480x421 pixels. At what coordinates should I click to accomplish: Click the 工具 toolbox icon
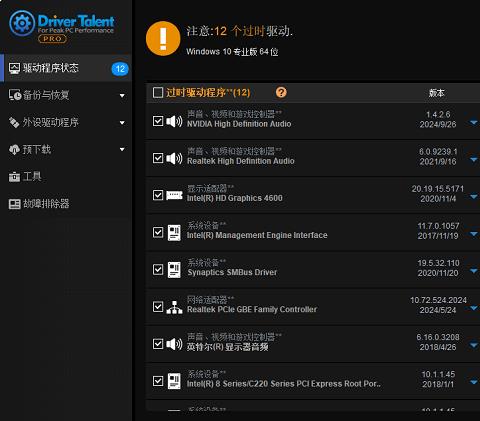tap(14, 176)
